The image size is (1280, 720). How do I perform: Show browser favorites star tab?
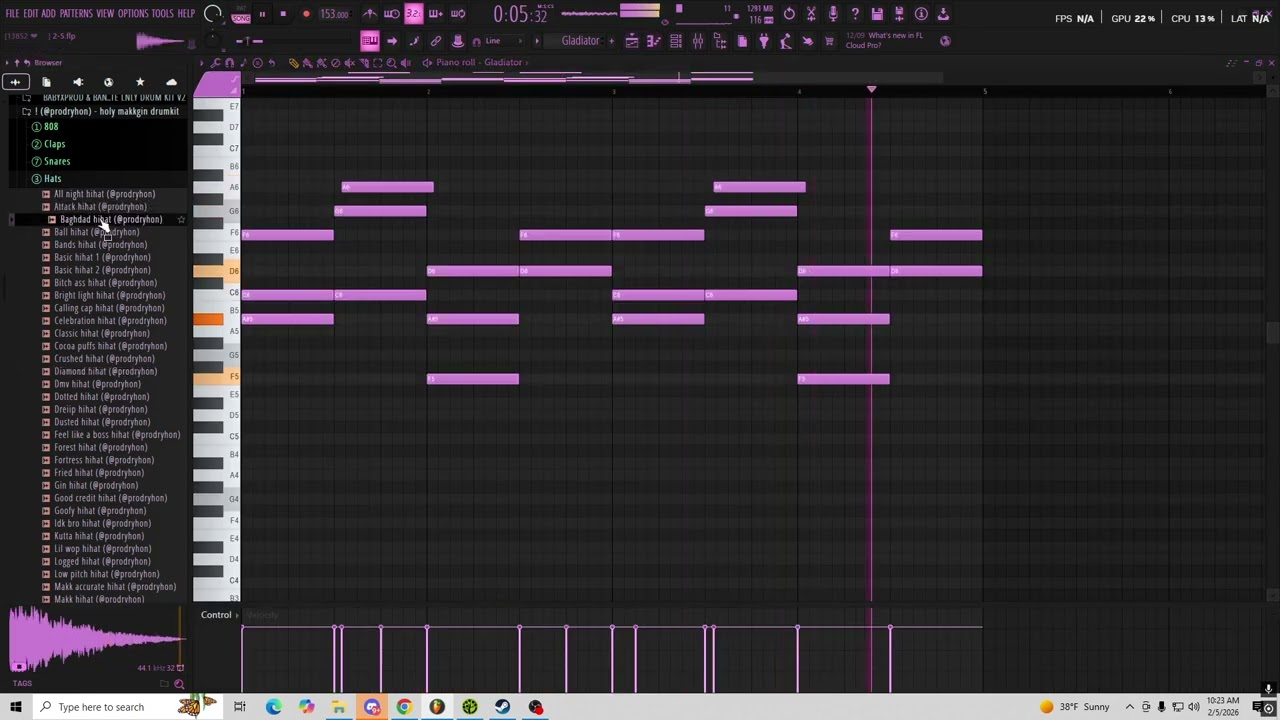point(140,82)
